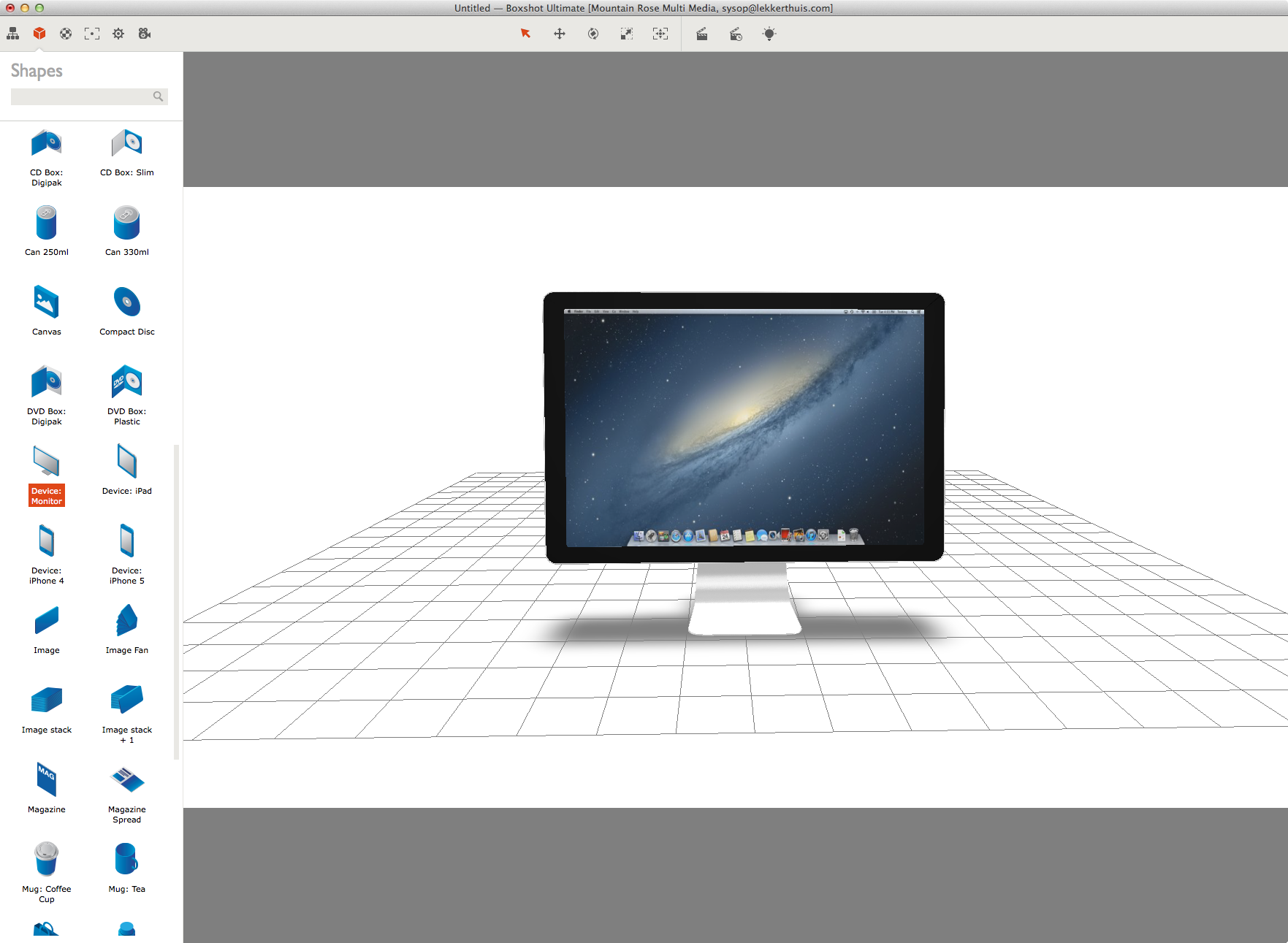The image size is (1288, 943).
Task: Select the CD Box: Digipak shape
Action: pyautogui.click(x=47, y=158)
